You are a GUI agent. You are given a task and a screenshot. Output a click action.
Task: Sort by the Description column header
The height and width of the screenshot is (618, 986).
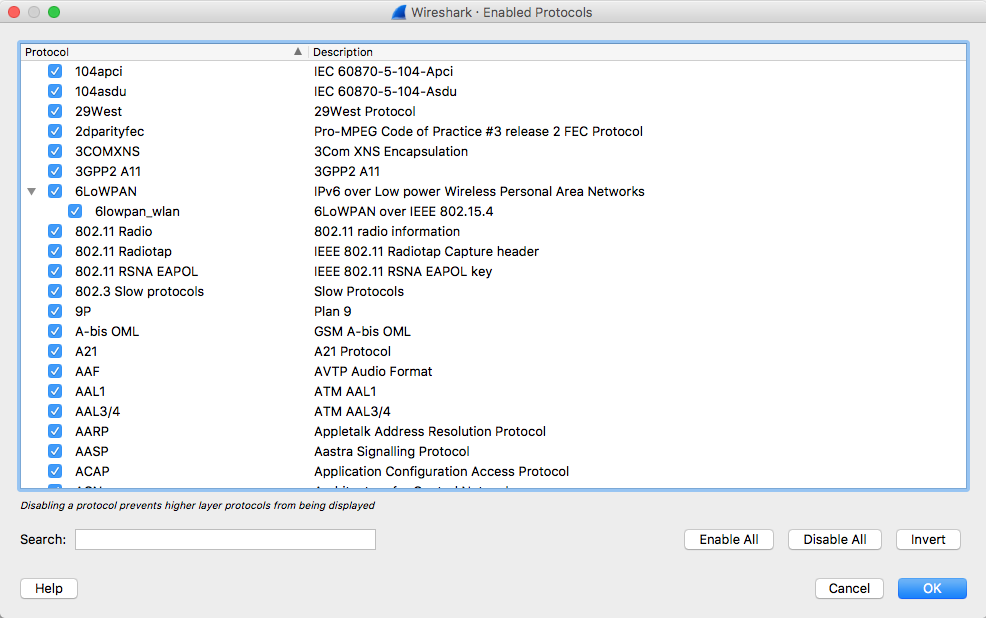click(x=636, y=52)
